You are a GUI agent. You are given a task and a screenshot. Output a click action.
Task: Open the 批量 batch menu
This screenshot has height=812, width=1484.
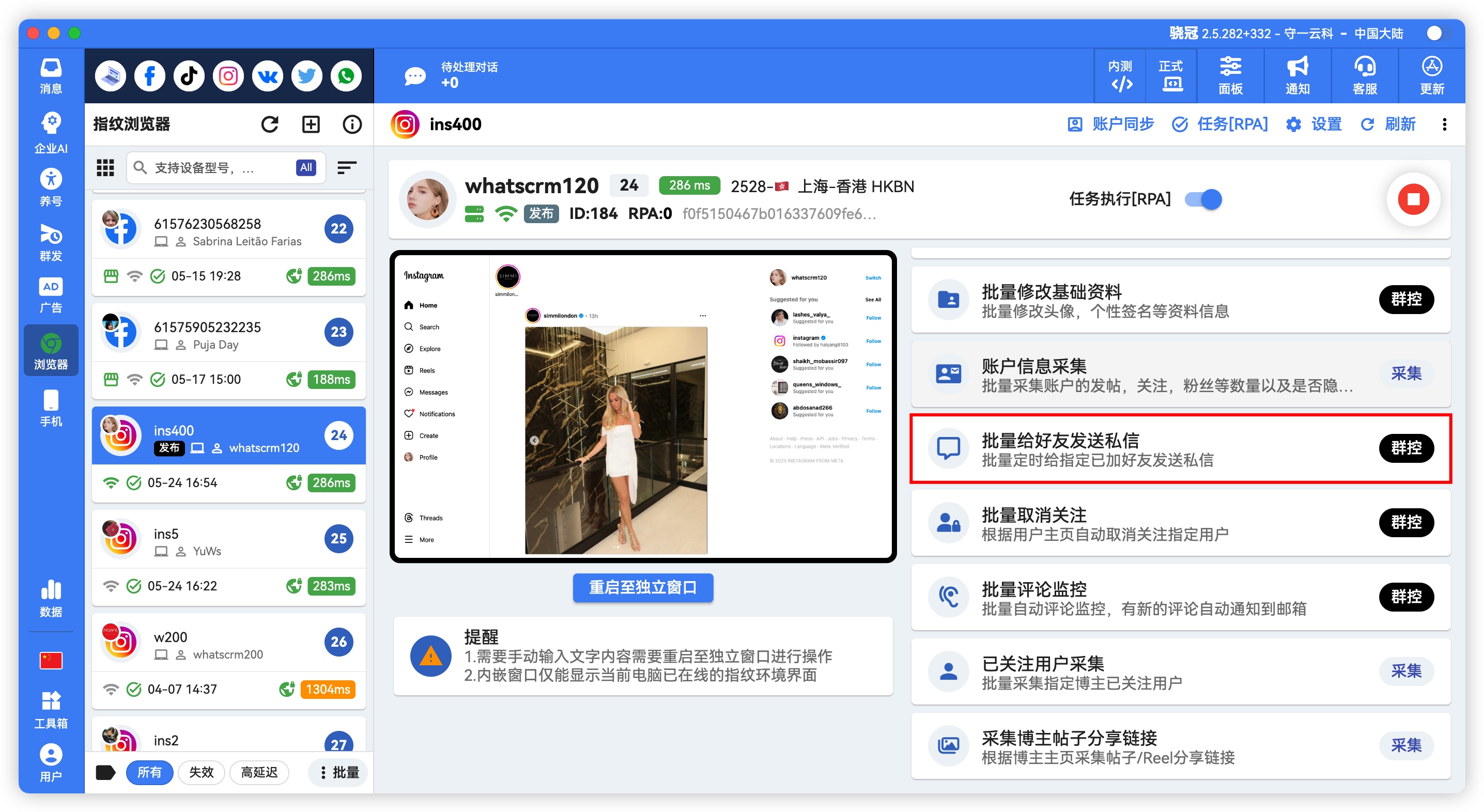coord(337,772)
